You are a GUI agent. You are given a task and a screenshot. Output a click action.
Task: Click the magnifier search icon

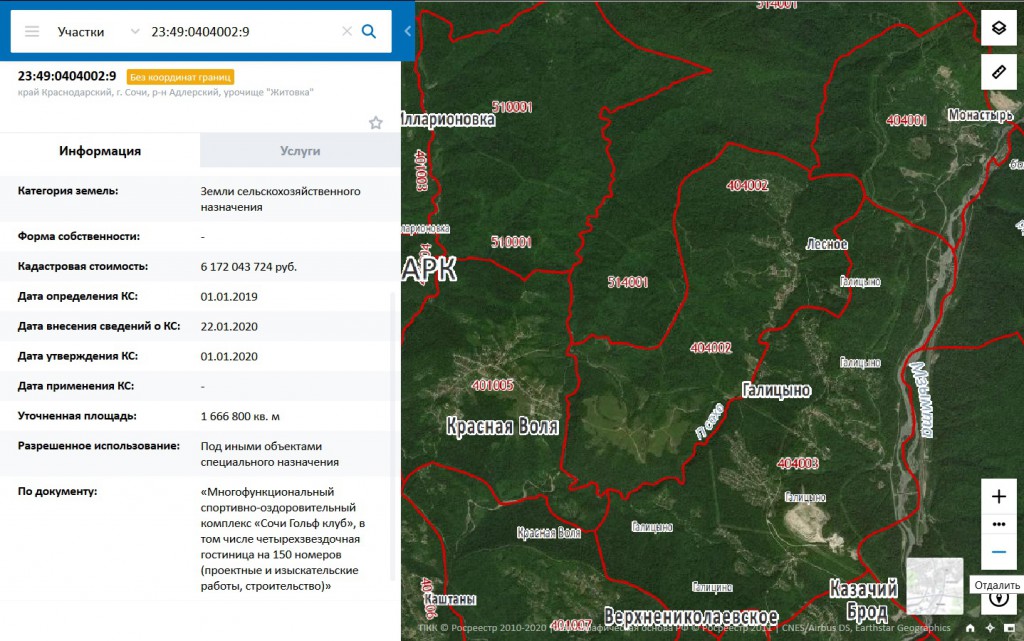coord(369,31)
